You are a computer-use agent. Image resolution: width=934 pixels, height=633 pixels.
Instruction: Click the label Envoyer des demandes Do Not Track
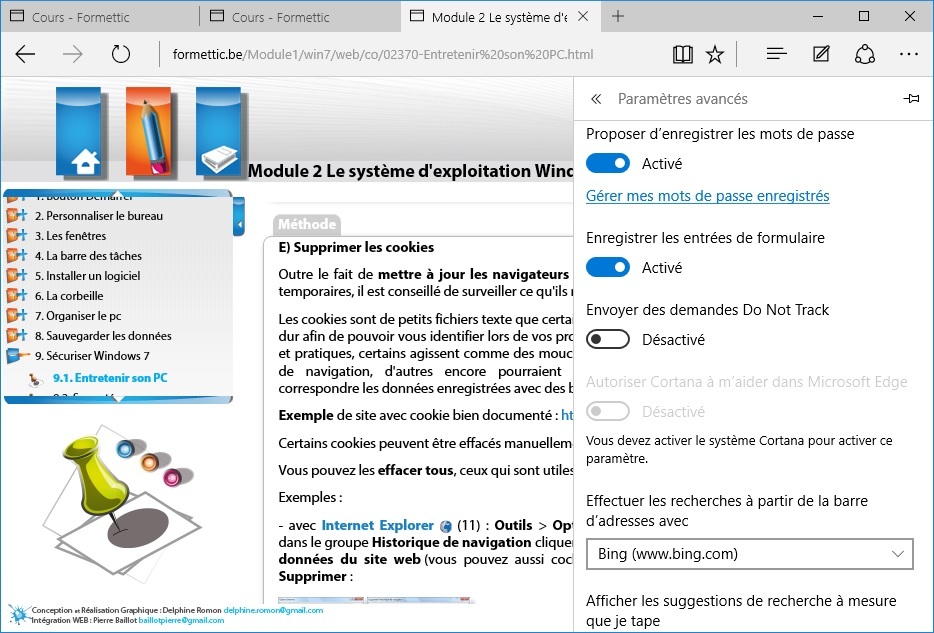tap(708, 310)
